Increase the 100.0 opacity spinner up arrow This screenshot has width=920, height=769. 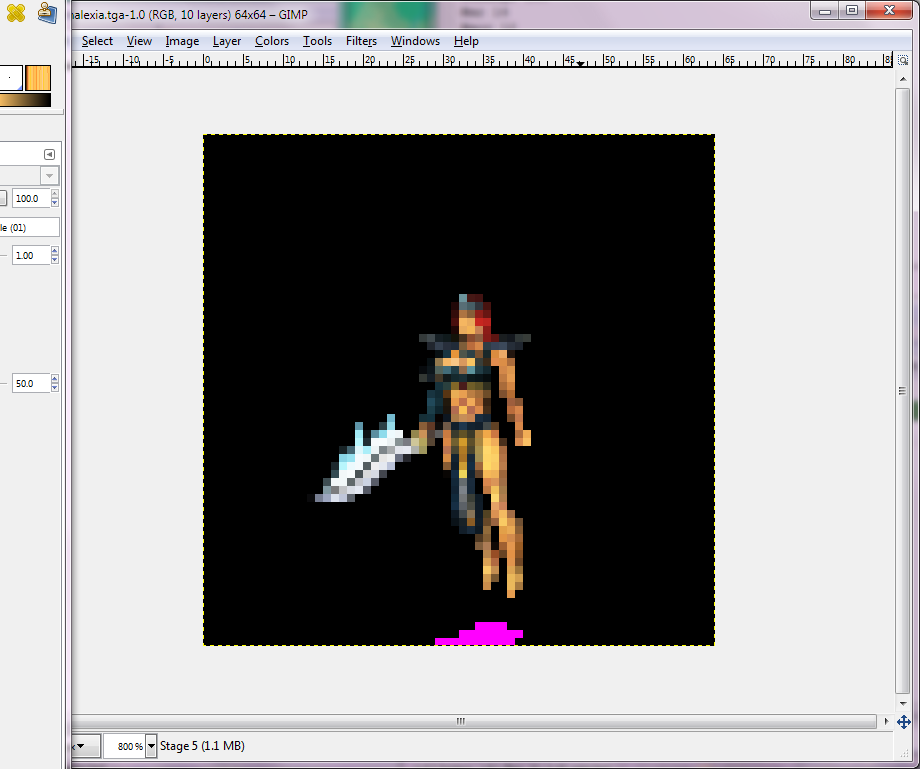click(55, 194)
